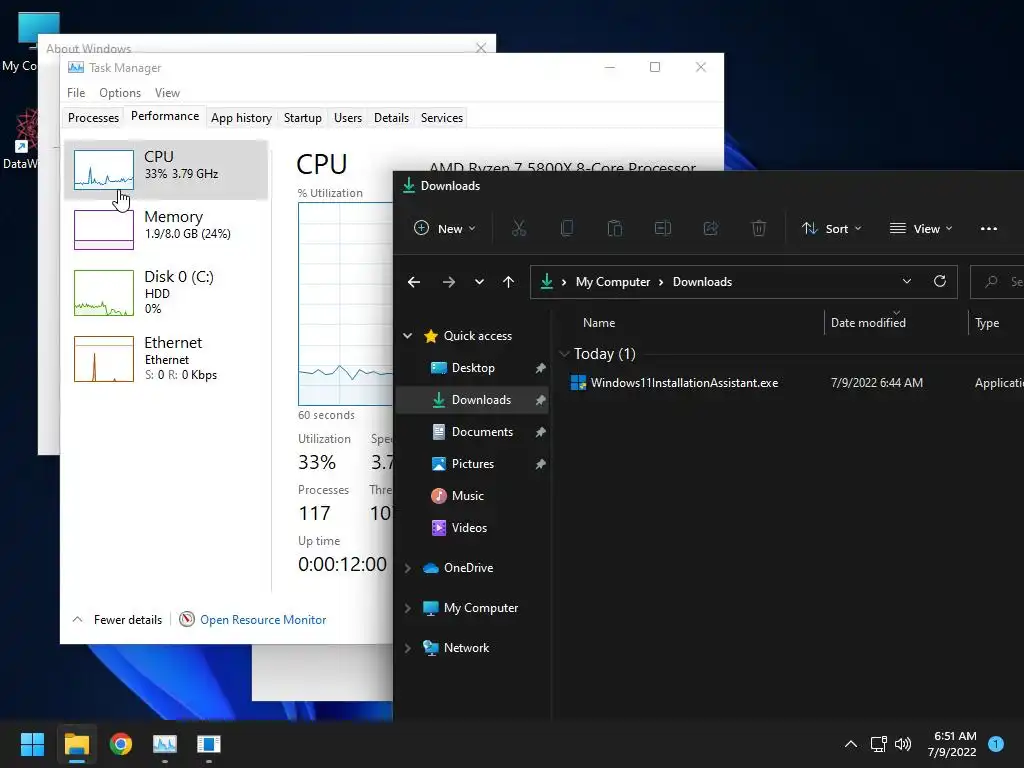Click My Computer in the address breadcrumb
Image resolution: width=1024 pixels, height=768 pixels.
[613, 281]
